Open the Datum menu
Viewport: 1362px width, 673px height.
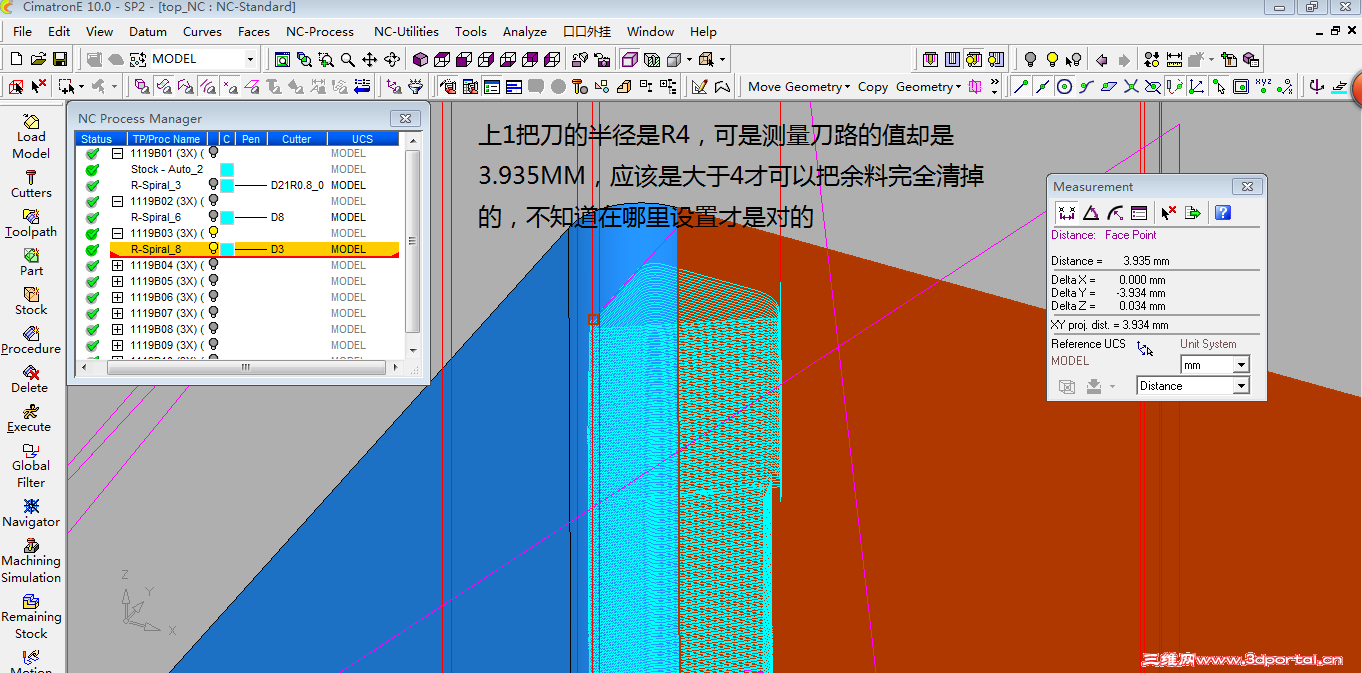148,32
